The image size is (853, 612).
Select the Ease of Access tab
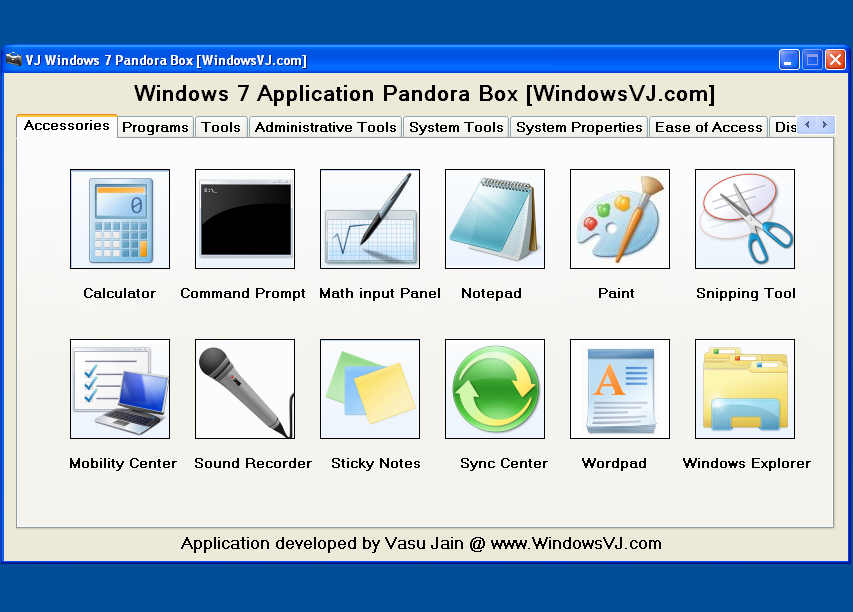tap(708, 127)
